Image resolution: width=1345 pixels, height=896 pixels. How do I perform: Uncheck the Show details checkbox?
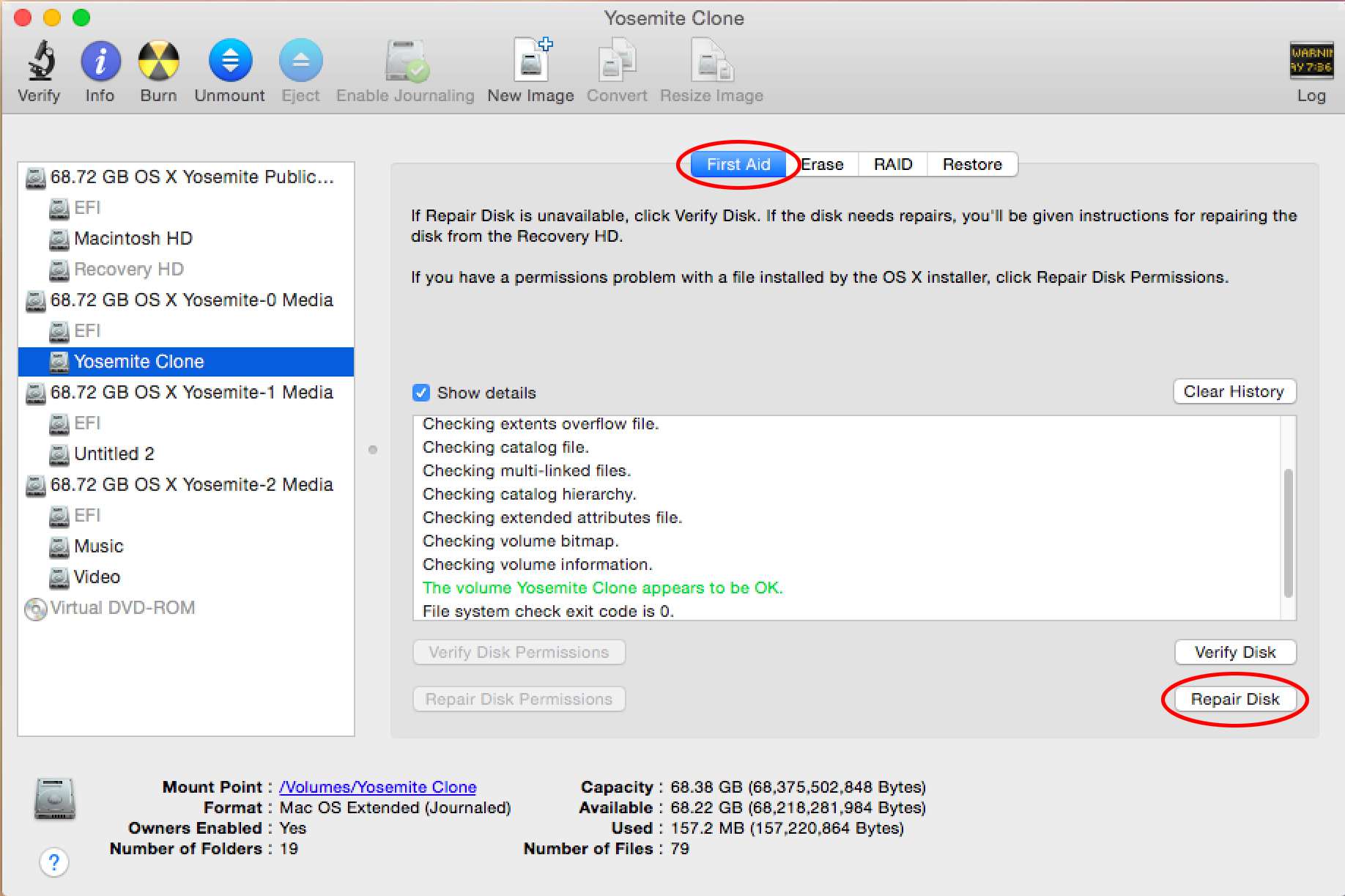click(421, 393)
